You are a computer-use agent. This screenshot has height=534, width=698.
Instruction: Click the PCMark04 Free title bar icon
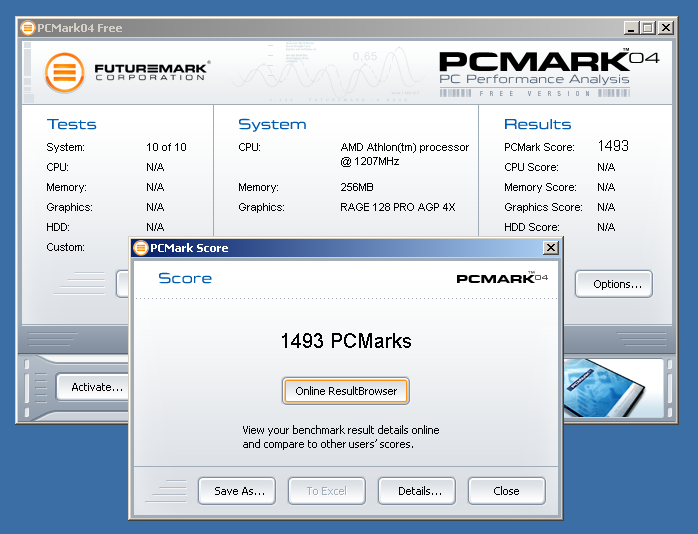point(28,28)
